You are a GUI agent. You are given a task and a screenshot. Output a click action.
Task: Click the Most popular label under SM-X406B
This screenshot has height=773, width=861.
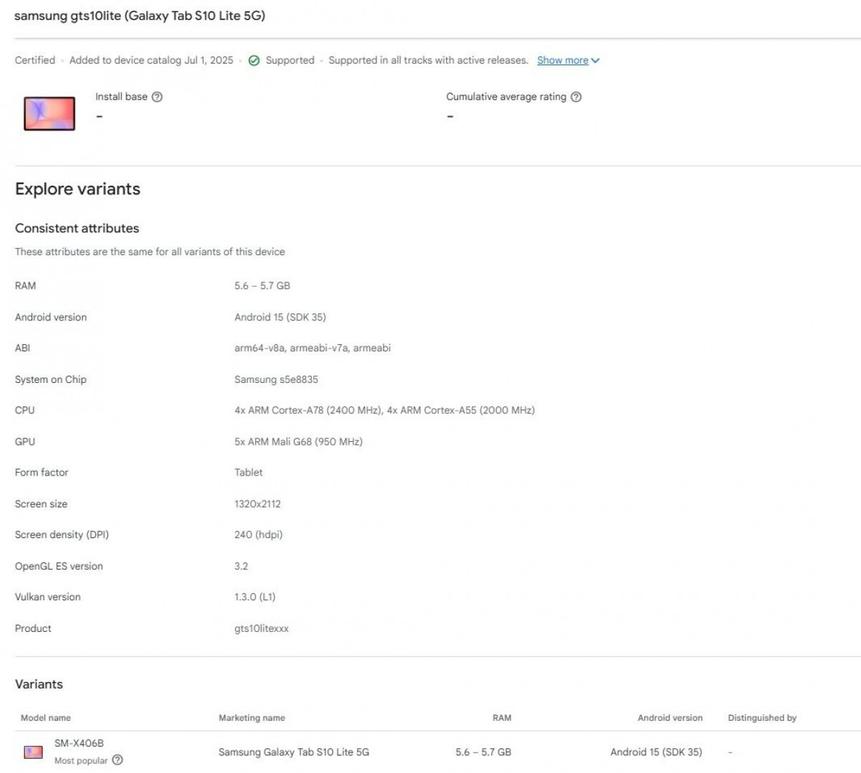pos(81,760)
